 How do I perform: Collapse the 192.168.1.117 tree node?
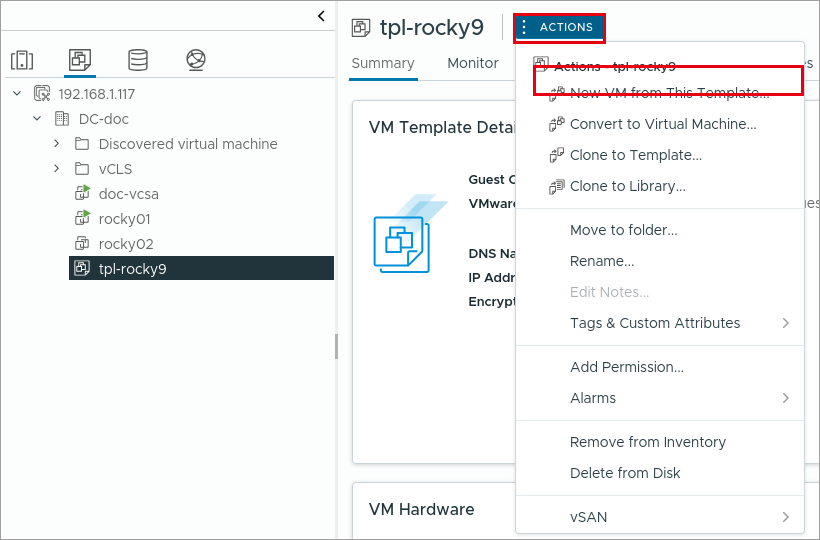17,94
